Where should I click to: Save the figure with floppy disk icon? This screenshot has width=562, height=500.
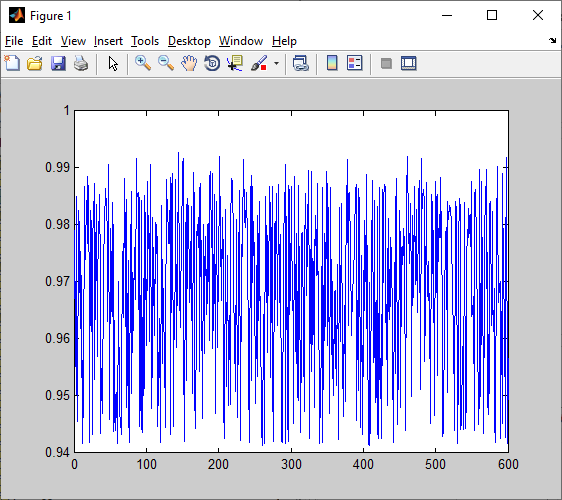click(58, 63)
